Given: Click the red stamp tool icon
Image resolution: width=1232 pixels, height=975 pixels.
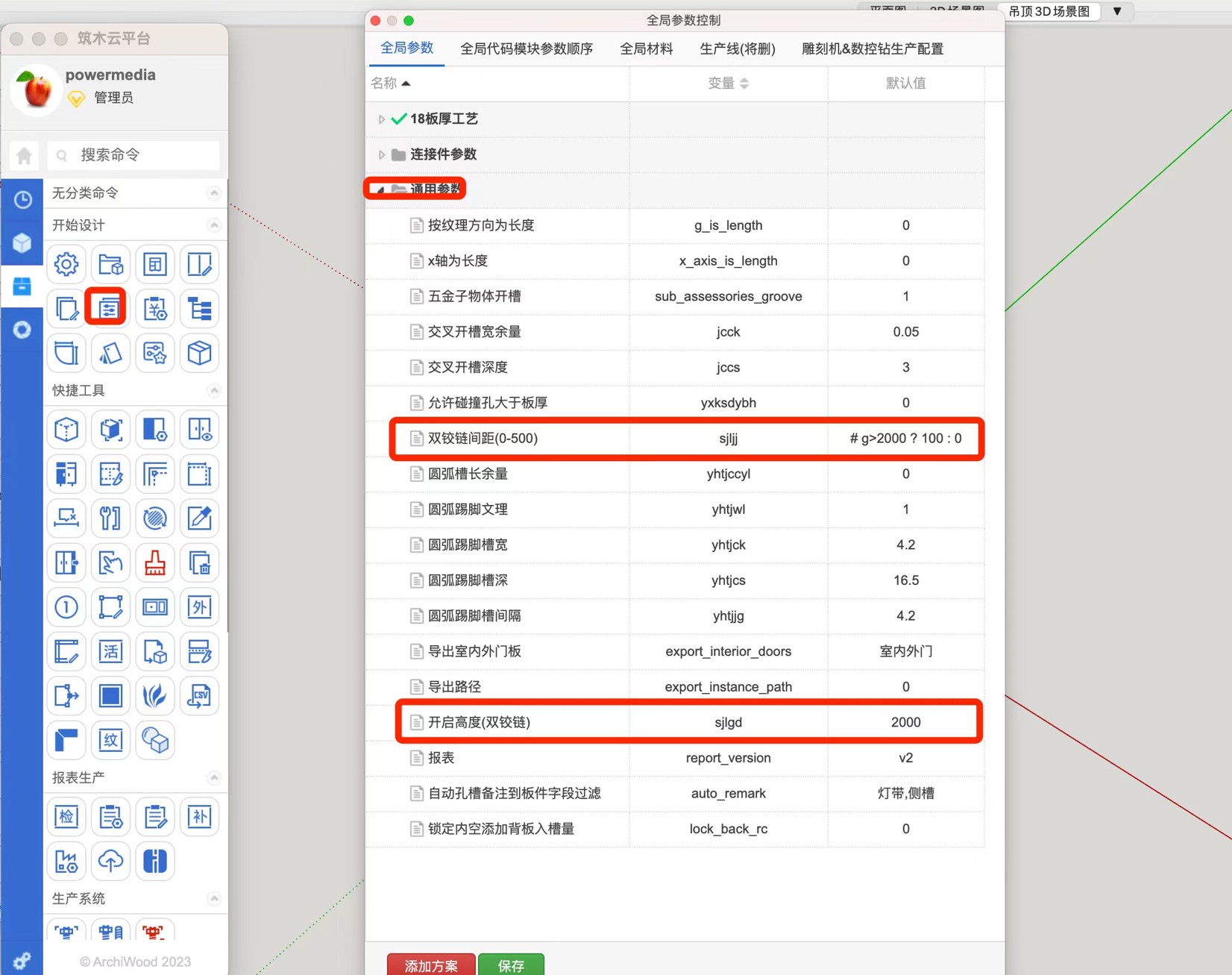Looking at the screenshot, I should (155, 563).
